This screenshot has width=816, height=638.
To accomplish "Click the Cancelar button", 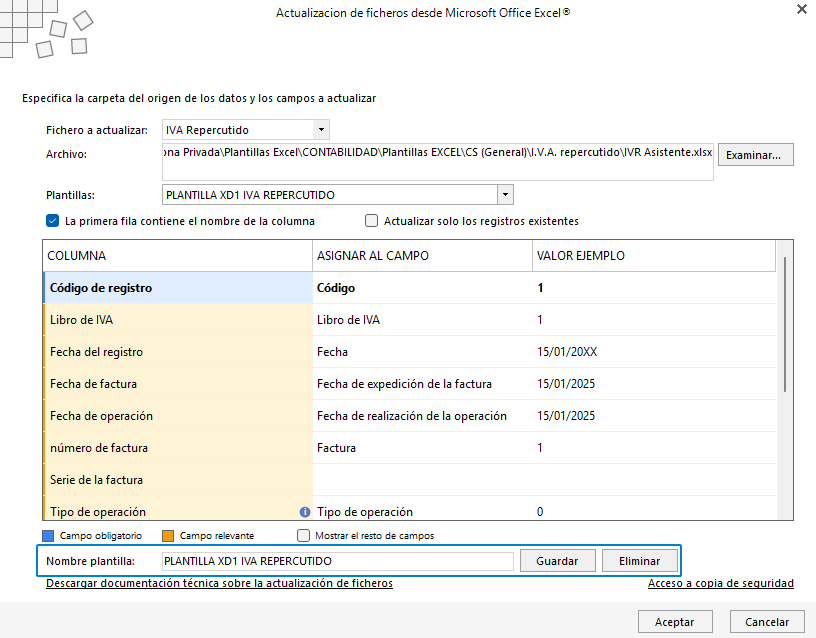I will (x=767, y=622).
